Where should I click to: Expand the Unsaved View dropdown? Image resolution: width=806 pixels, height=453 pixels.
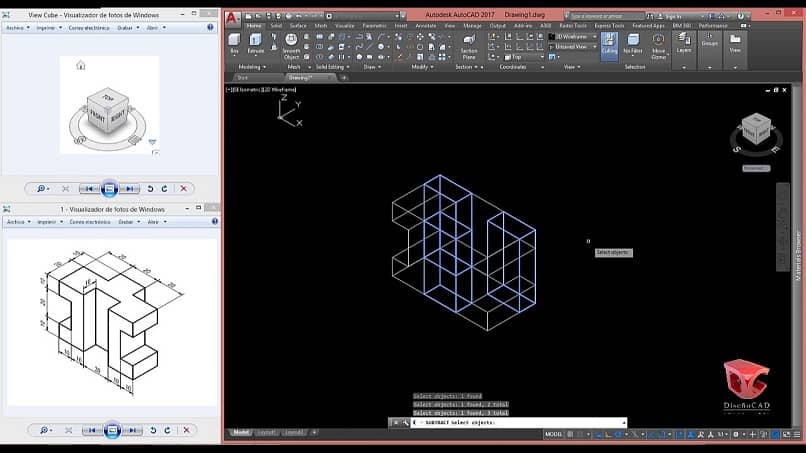[573, 46]
